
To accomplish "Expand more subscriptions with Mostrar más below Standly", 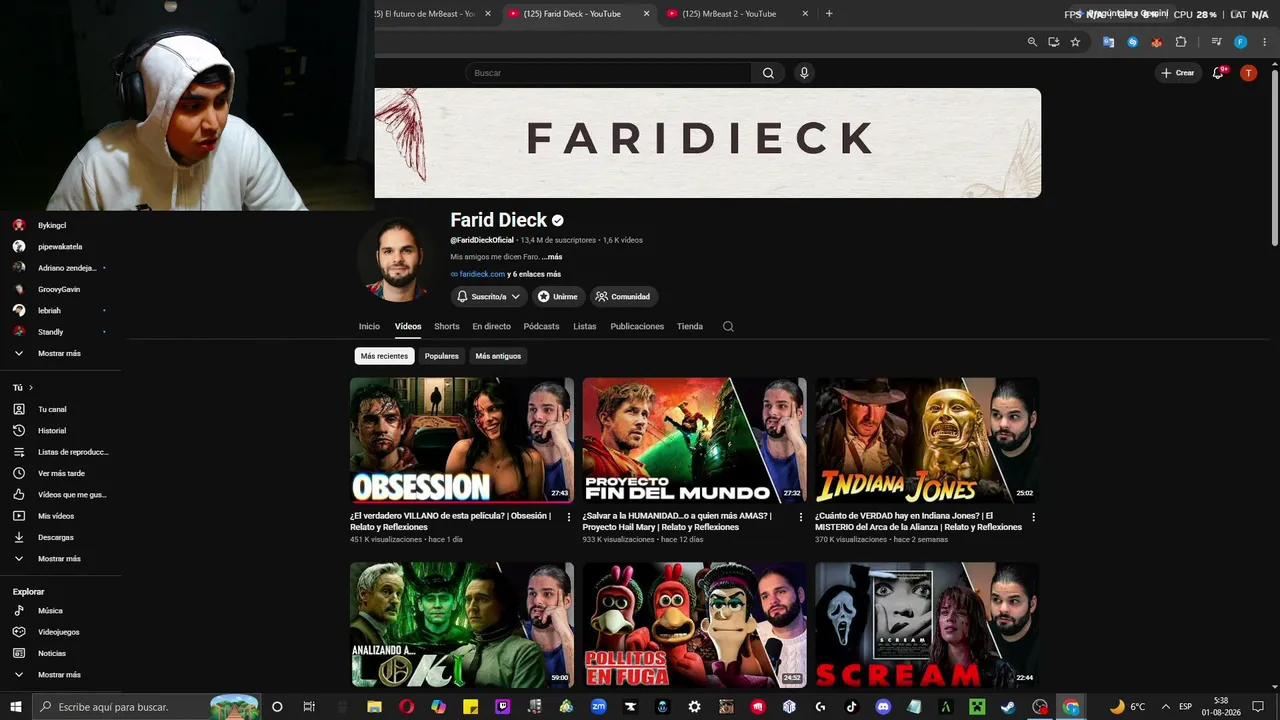I will [x=60, y=353].
